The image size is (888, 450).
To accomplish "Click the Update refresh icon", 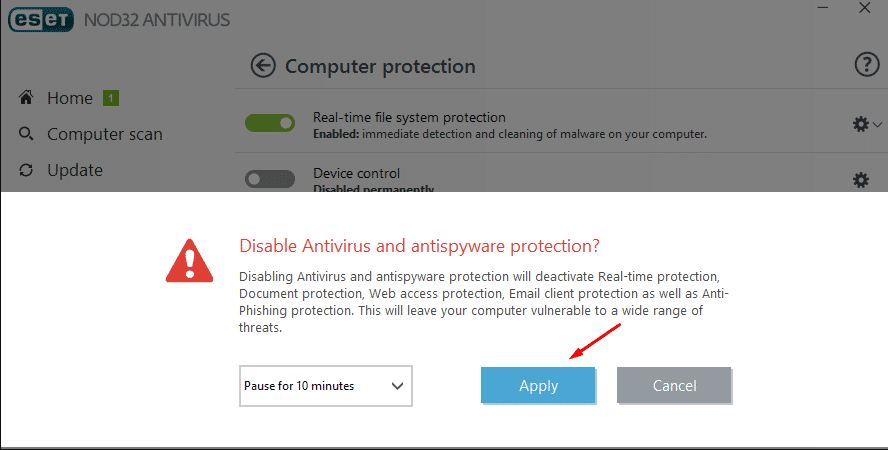I will coord(26,170).
